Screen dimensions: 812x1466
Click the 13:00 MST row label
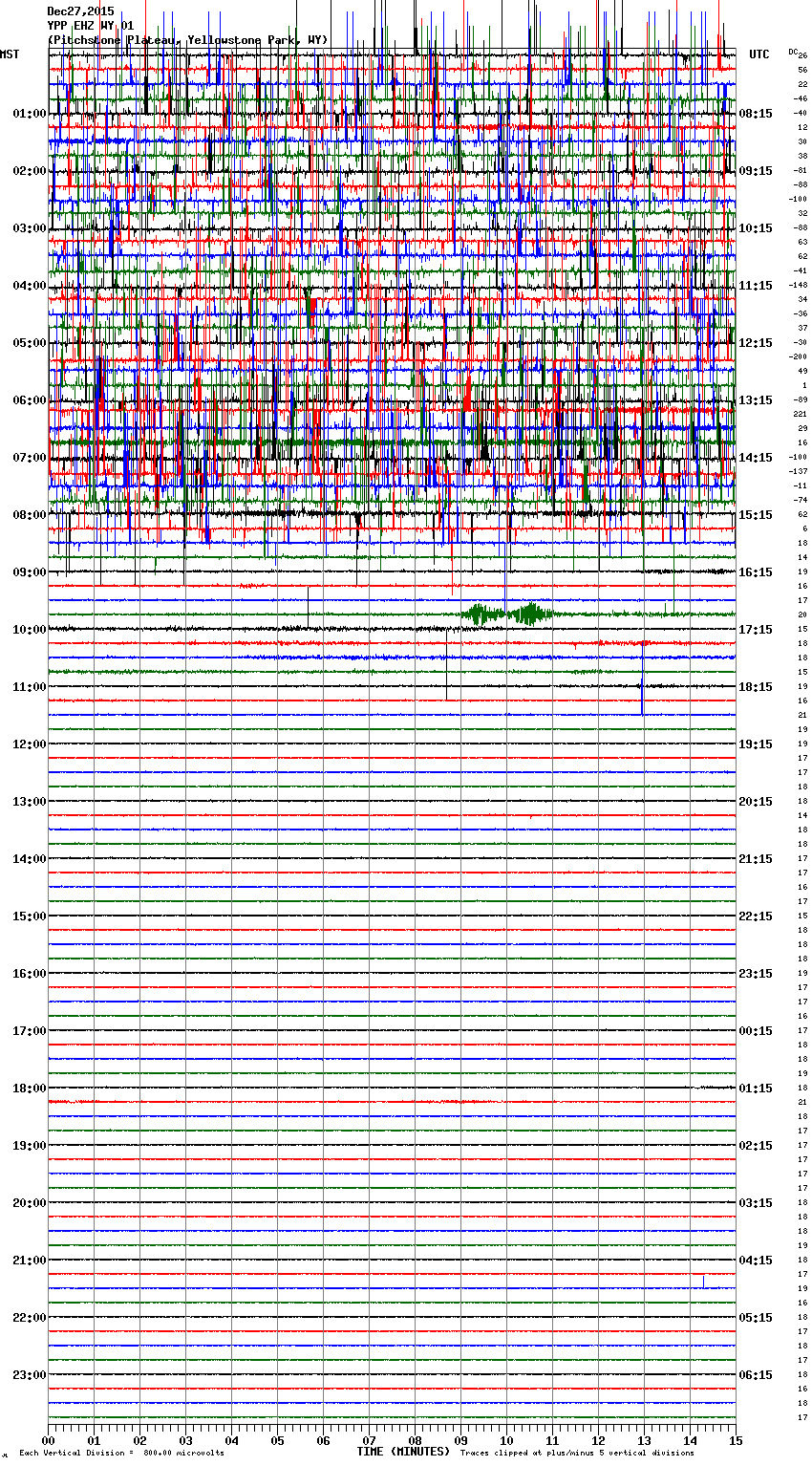29,802
